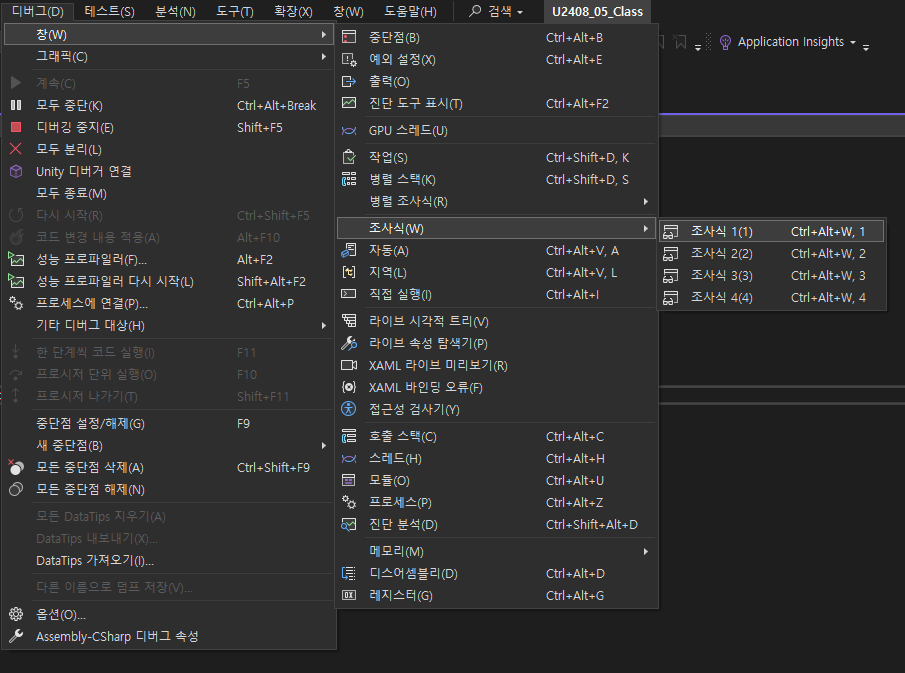Click the 라이브 시각적 트리 icon
905x673 pixels.
349,321
